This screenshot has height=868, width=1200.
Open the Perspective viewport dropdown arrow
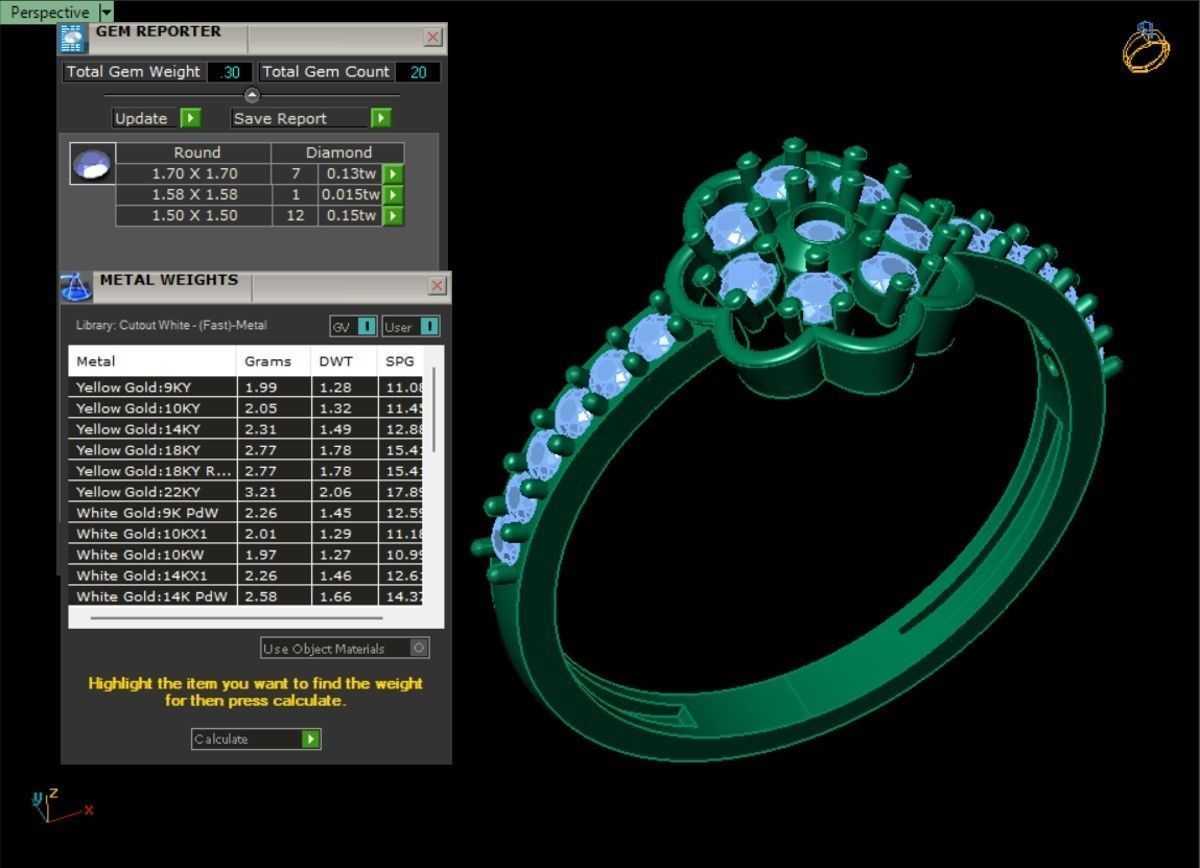coord(107,12)
